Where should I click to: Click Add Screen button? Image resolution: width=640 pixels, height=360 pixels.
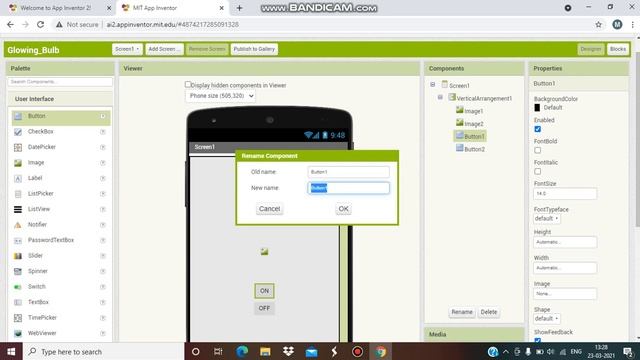pyautogui.click(x=164, y=49)
